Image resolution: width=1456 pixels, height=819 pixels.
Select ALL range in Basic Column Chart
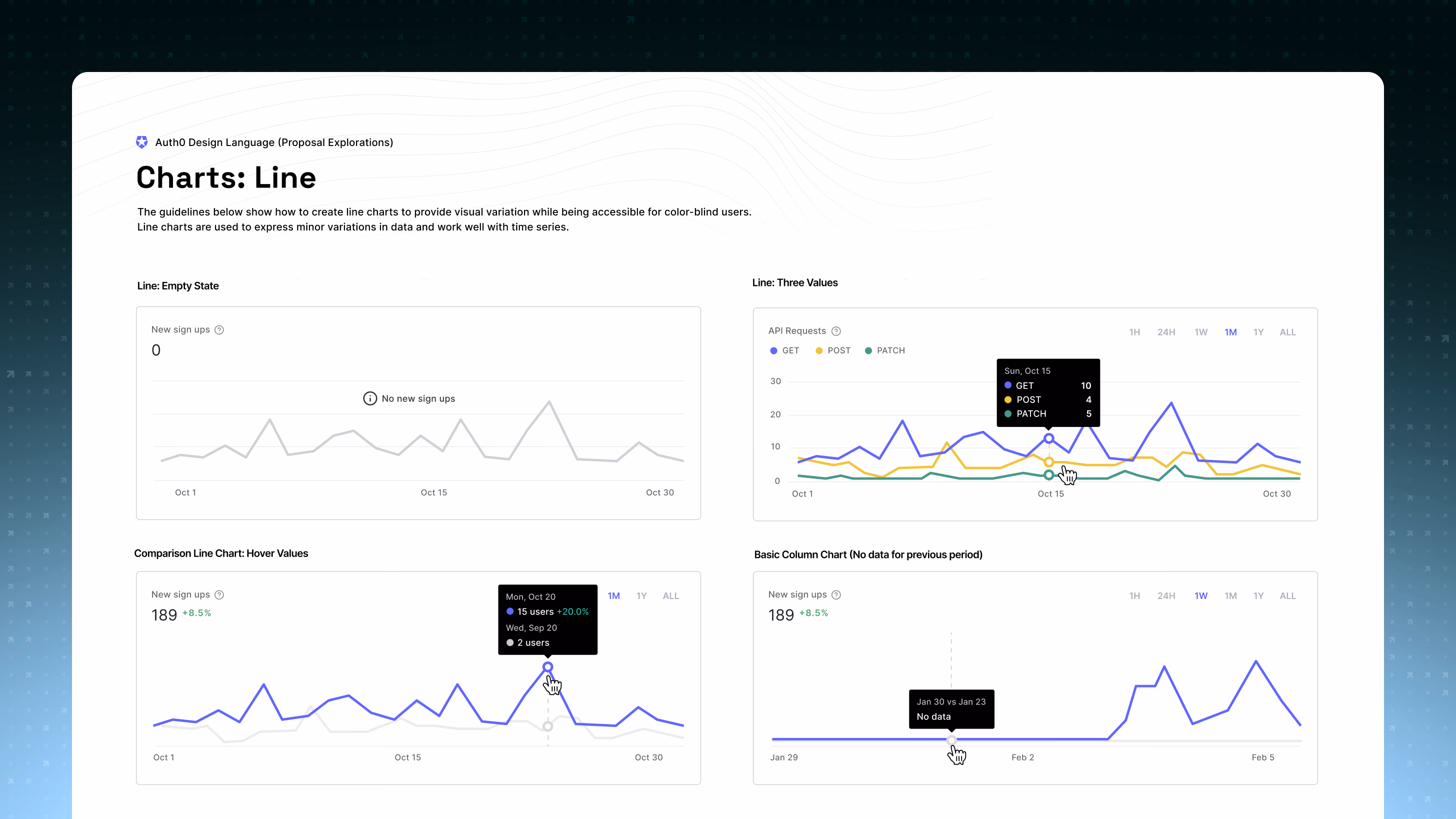click(1287, 595)
